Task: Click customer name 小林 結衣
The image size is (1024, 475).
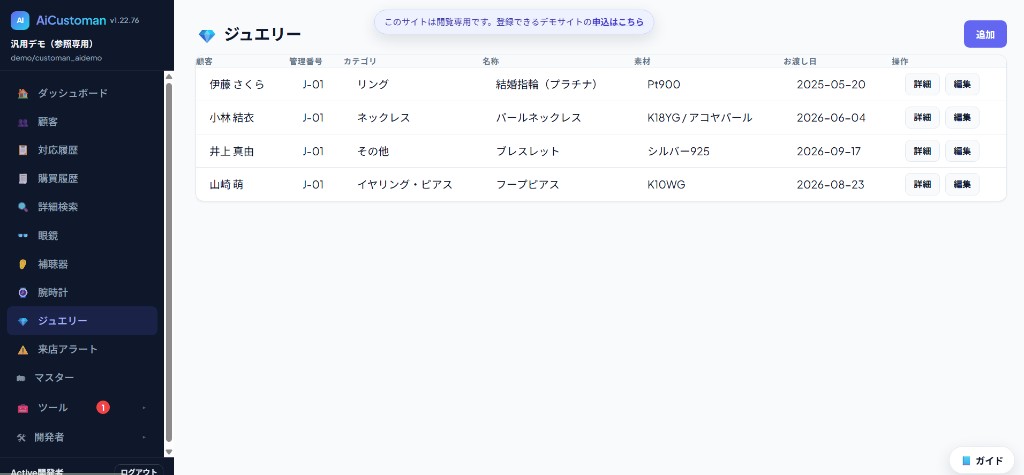Action: coord(232,118)
